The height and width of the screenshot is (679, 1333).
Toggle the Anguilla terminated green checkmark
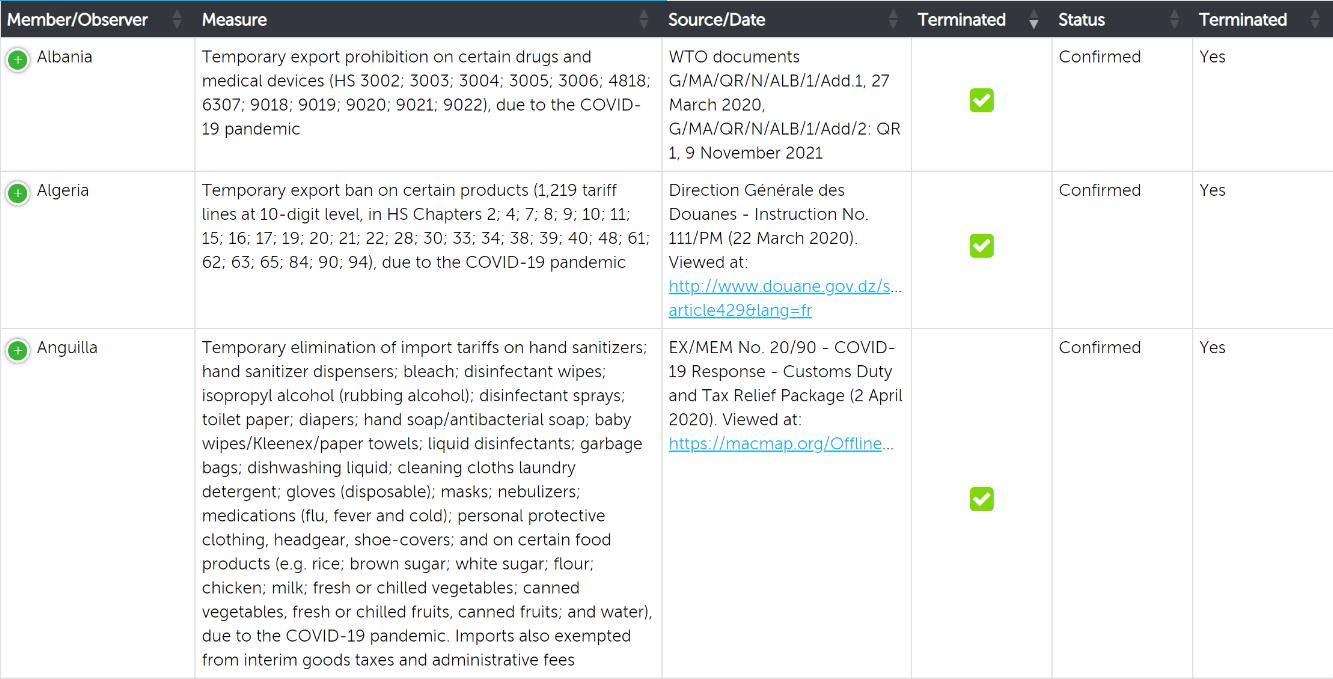pos(981,498)
